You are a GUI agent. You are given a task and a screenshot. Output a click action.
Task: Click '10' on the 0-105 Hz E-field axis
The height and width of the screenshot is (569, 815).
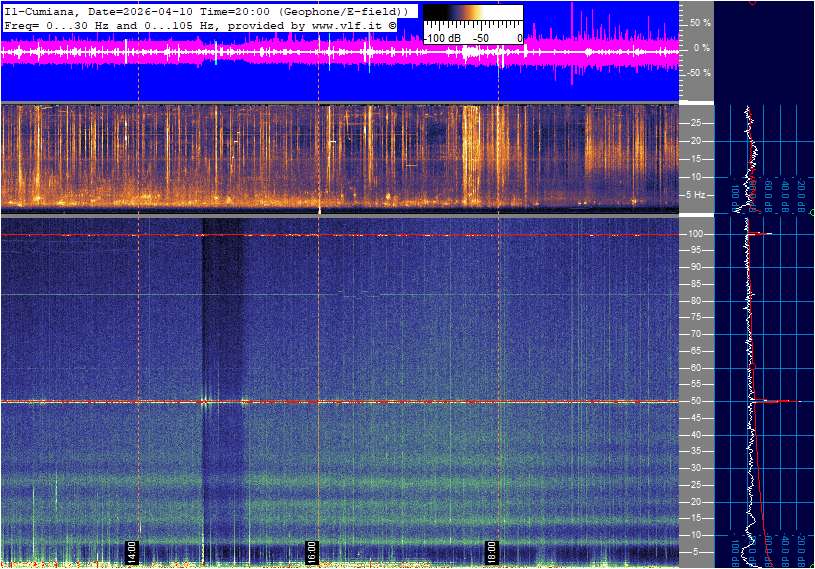click(x=695, y=535)
